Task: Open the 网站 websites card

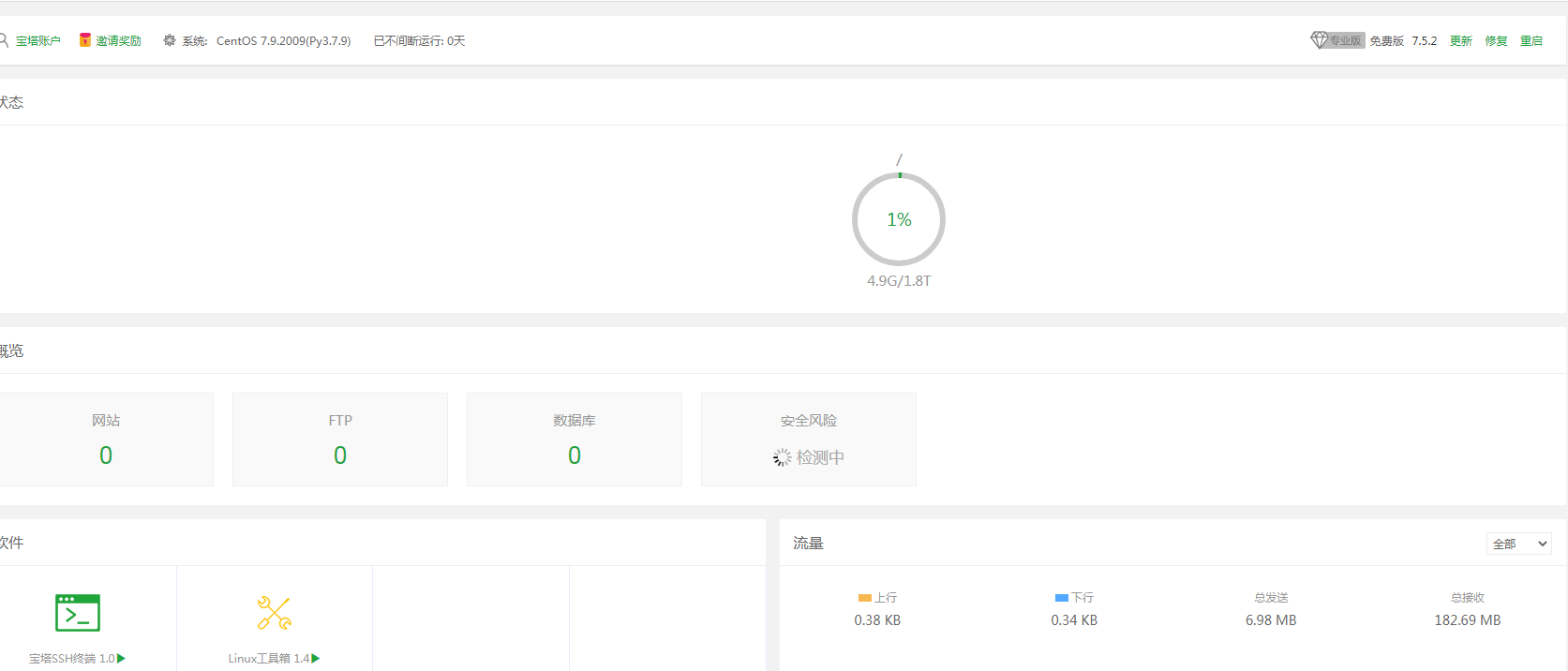Action: 106,440
